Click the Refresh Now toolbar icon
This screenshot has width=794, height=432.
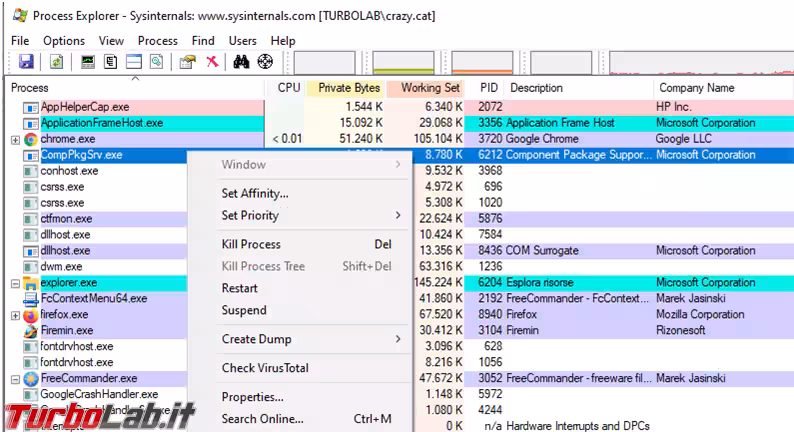tap(56, 62)
